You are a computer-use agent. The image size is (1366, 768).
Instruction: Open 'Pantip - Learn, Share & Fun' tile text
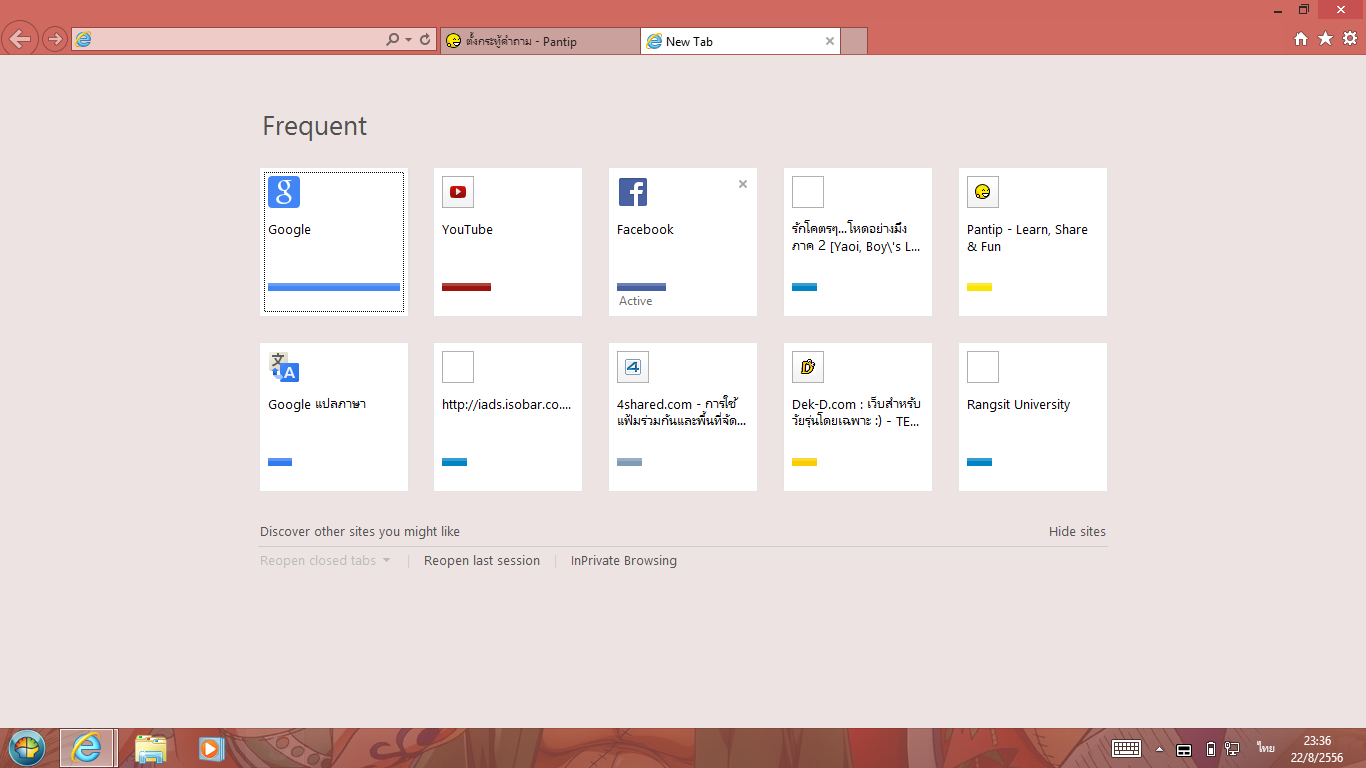pos(1027,238)
